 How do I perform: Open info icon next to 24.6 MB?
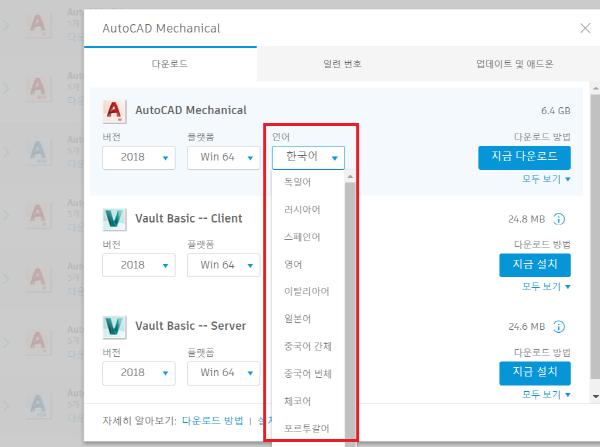(559, 327)
